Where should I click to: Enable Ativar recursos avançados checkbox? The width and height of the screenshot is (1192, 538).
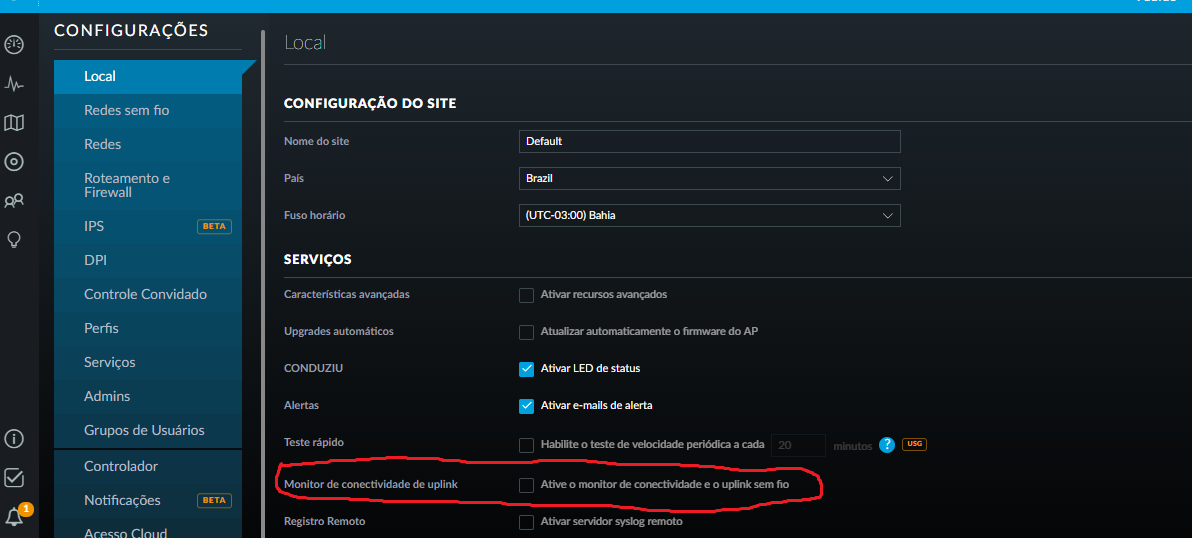coord(526,295)
